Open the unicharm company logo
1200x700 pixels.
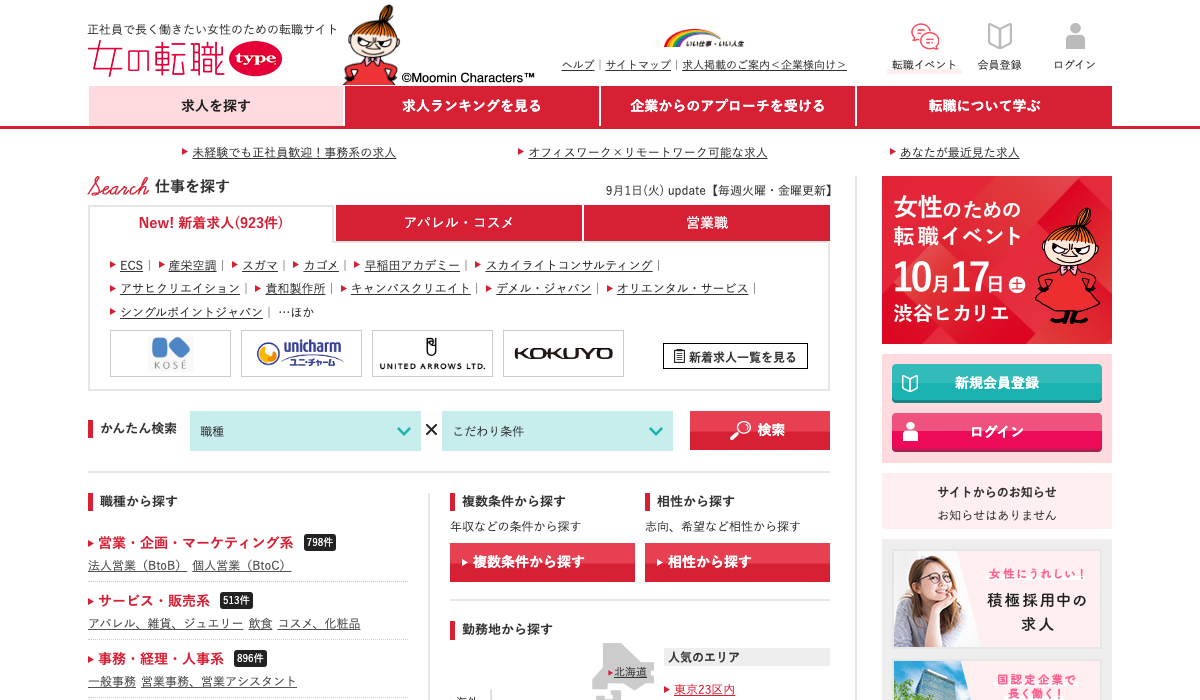[x=301, y=354]
